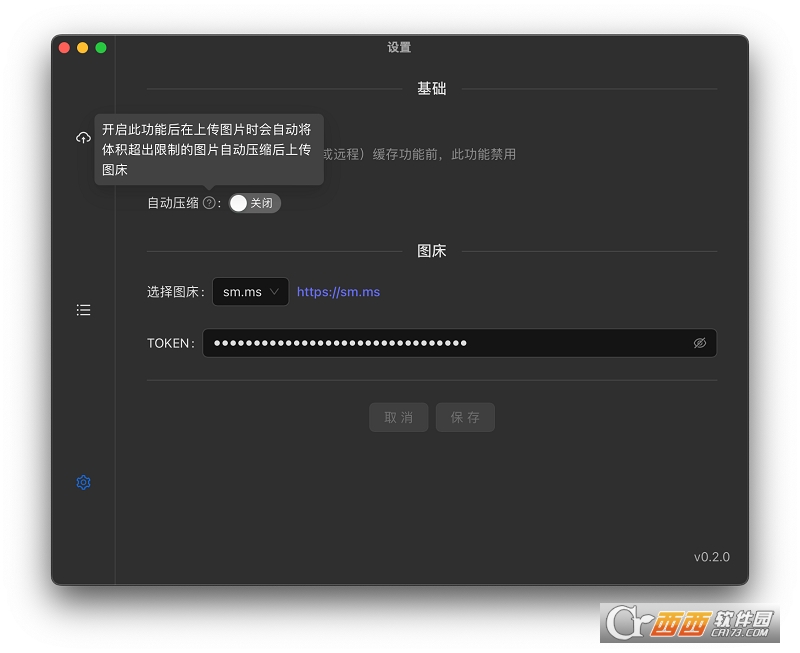Maximize the window with green button
Image resolution: width=800 pixels, height=653 pixels.
pyautogui.click(x=101, y=47)
